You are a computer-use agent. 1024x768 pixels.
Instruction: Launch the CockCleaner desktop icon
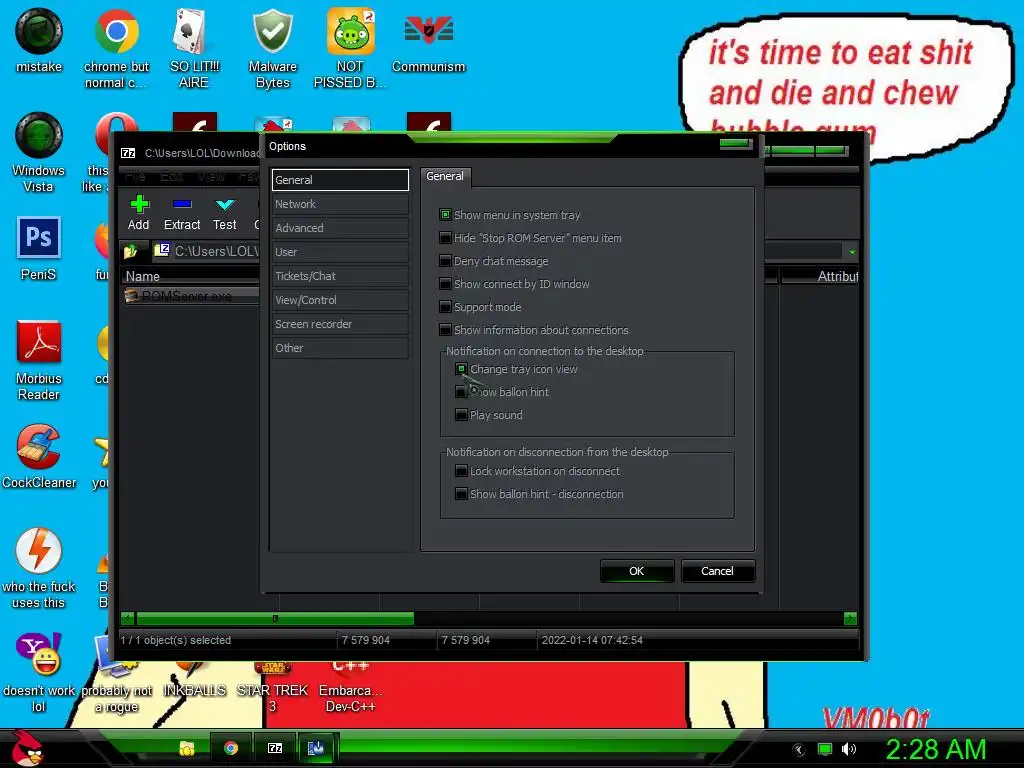(x=39, y=456)
